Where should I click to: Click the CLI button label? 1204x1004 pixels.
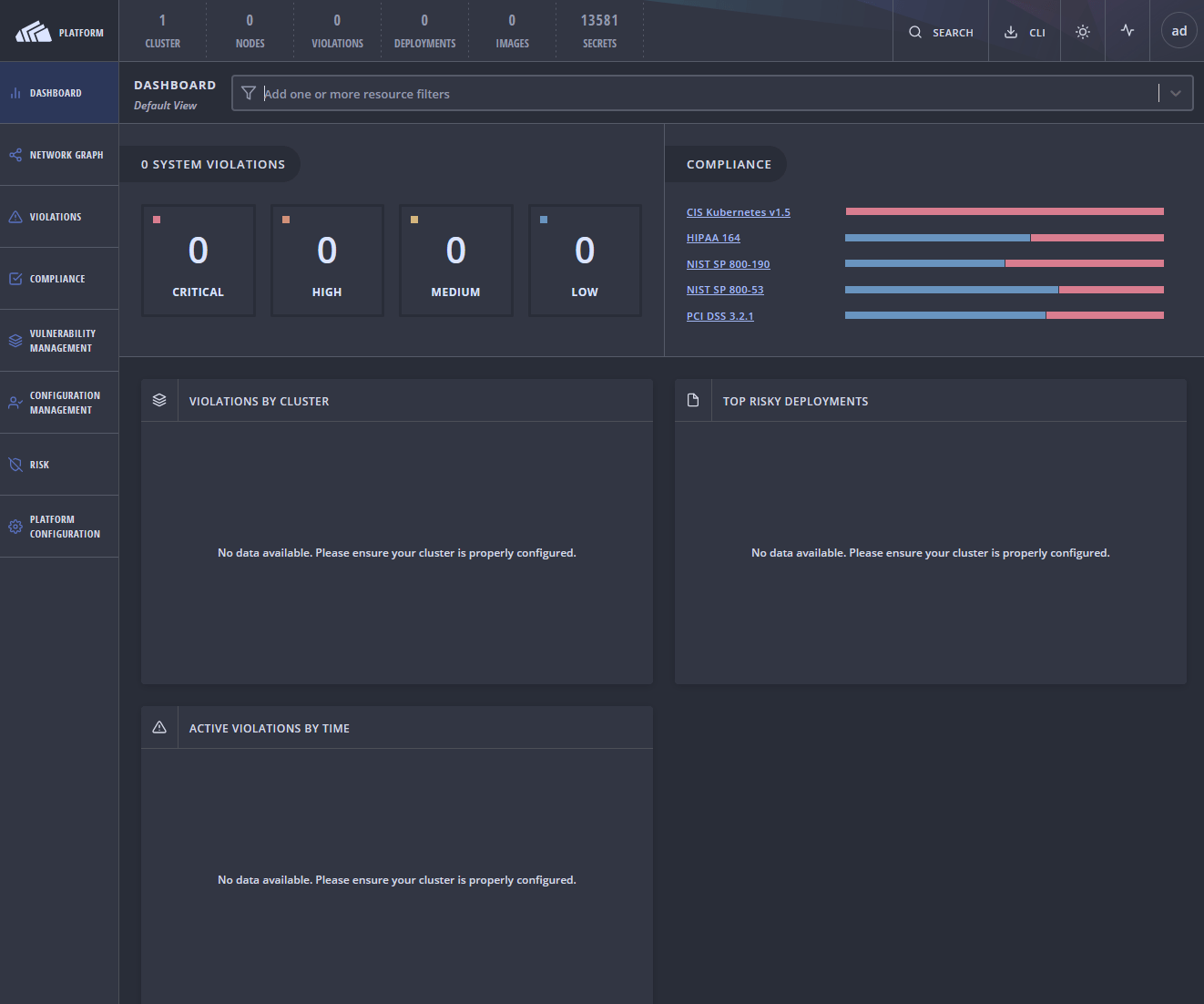1037,33
